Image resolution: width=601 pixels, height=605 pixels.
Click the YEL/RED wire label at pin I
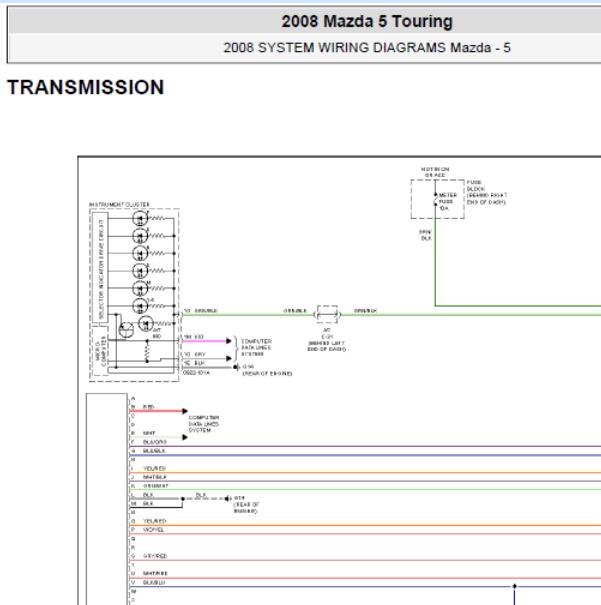[154, 468]
